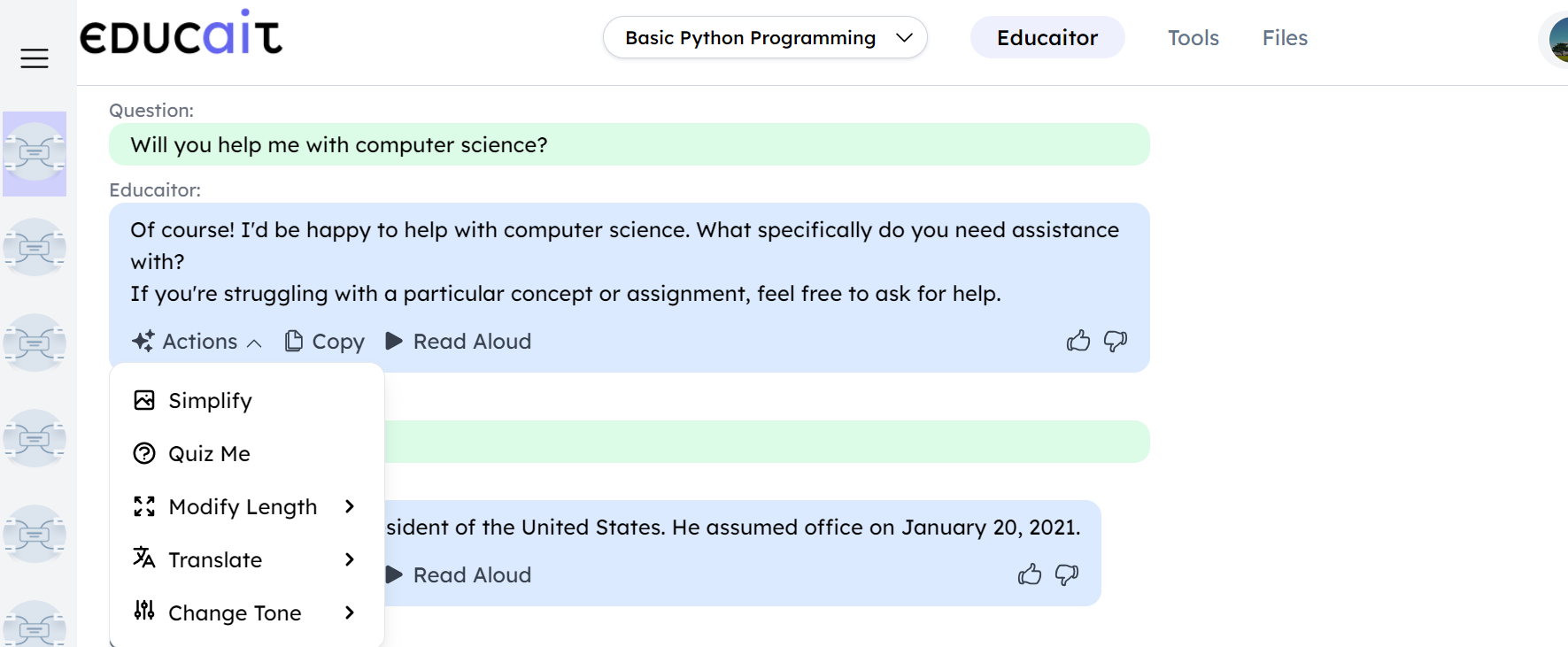Select the Change Tone sliders icon
The height and width of the screenshot is (647, 1568).
point(143,612)
